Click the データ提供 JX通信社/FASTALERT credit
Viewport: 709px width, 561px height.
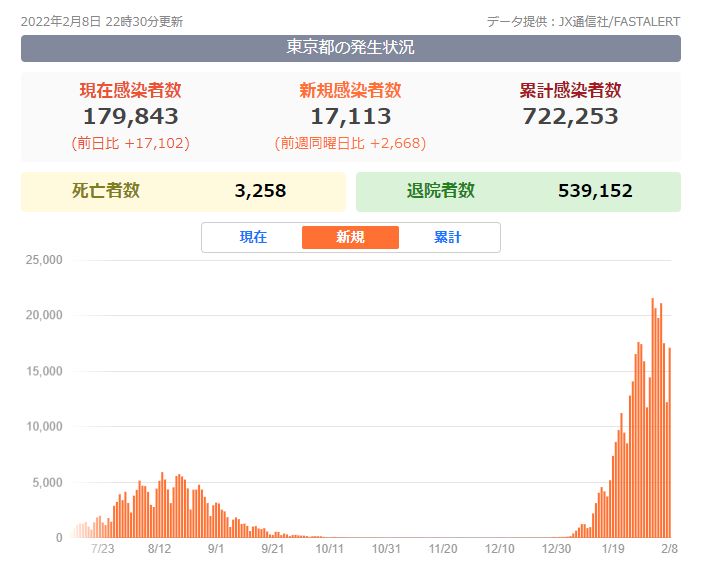[x=583, y=22]
